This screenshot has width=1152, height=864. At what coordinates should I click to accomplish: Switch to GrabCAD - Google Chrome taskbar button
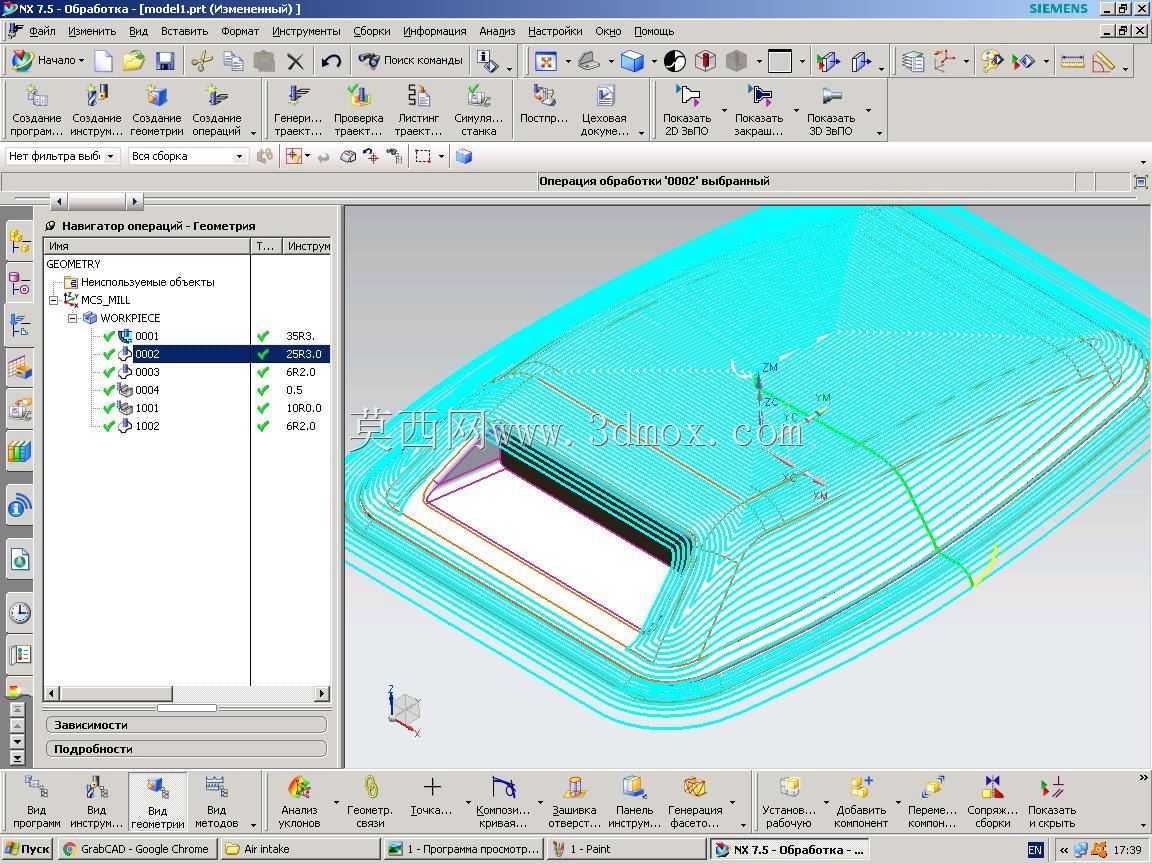click(x=138, y=849)
